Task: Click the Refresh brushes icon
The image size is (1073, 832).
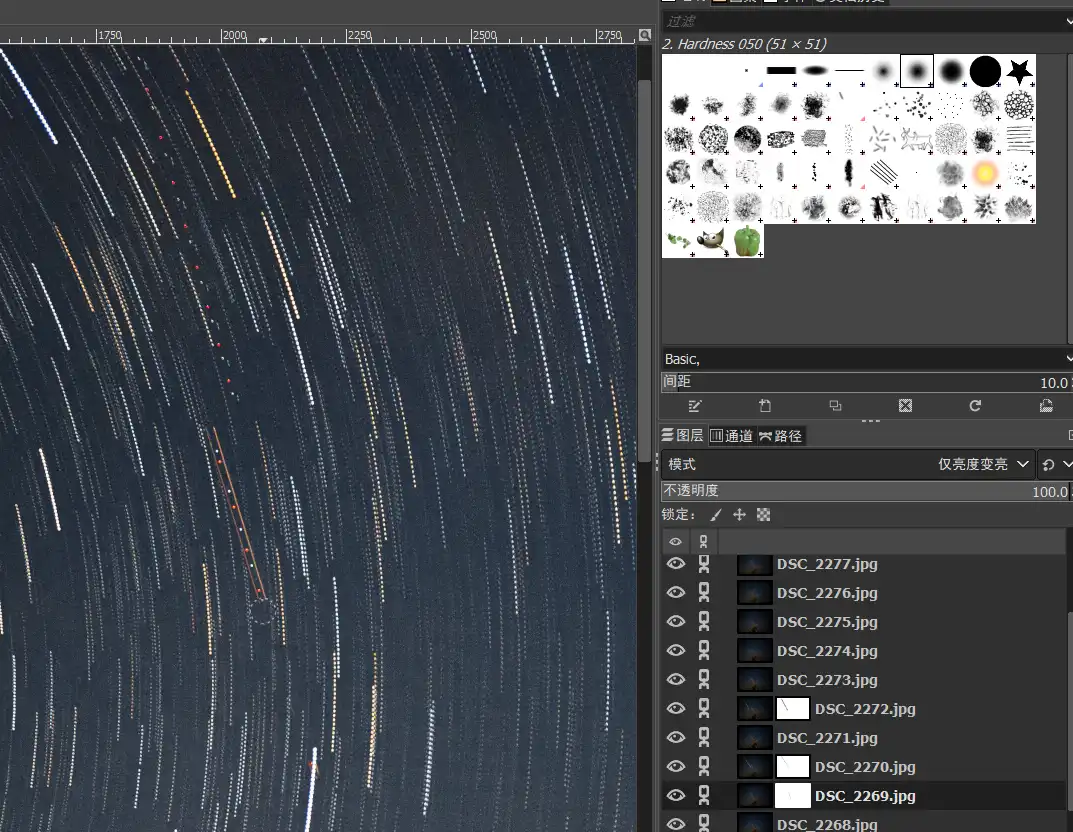Action: (x=975, y=406)
